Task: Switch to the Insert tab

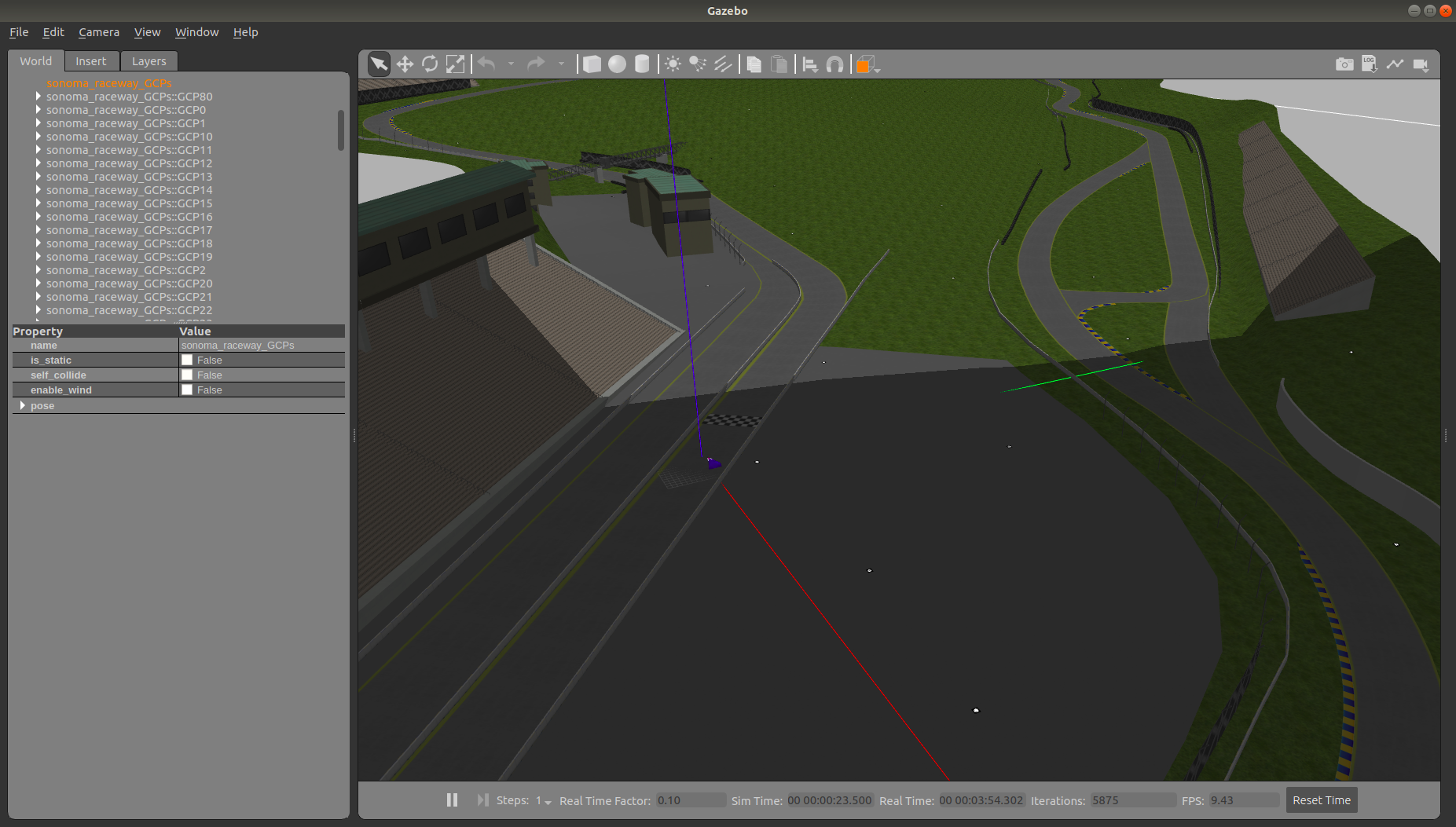Action: pos(91,60)
